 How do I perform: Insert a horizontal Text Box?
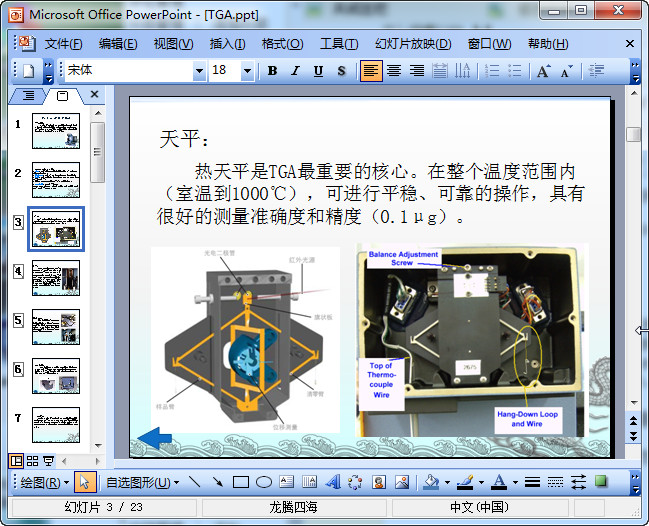(286, 482)
